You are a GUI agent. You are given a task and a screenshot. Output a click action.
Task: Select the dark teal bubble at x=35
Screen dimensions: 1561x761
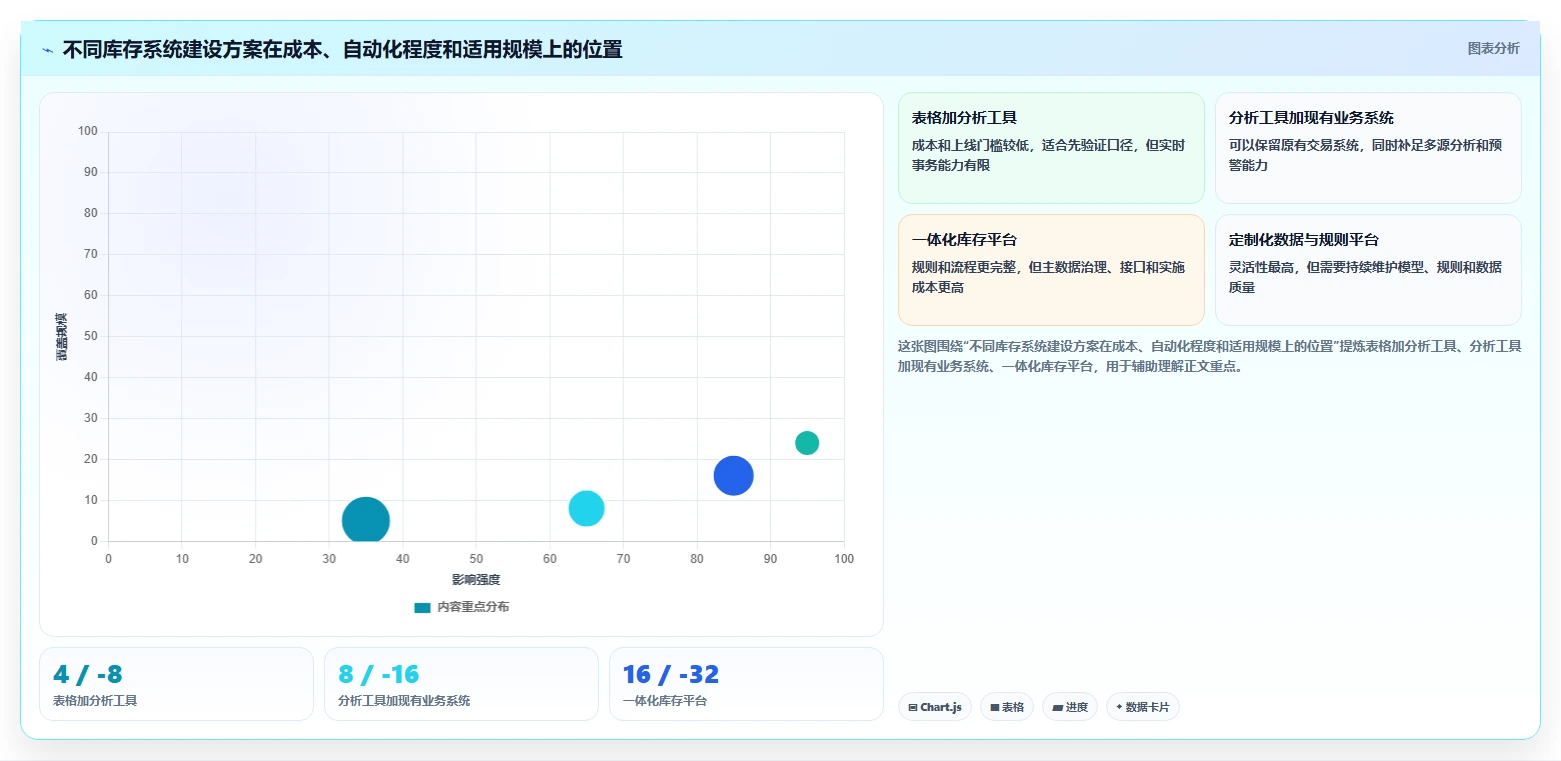[x=366, y=520]
